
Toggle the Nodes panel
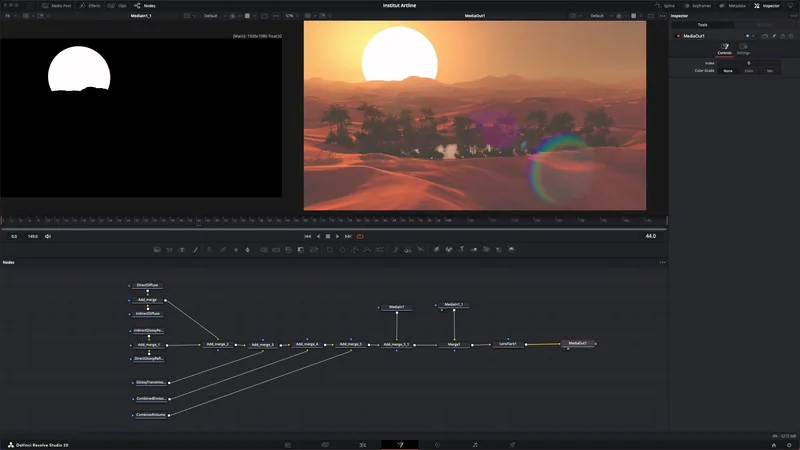pos(145,6)
